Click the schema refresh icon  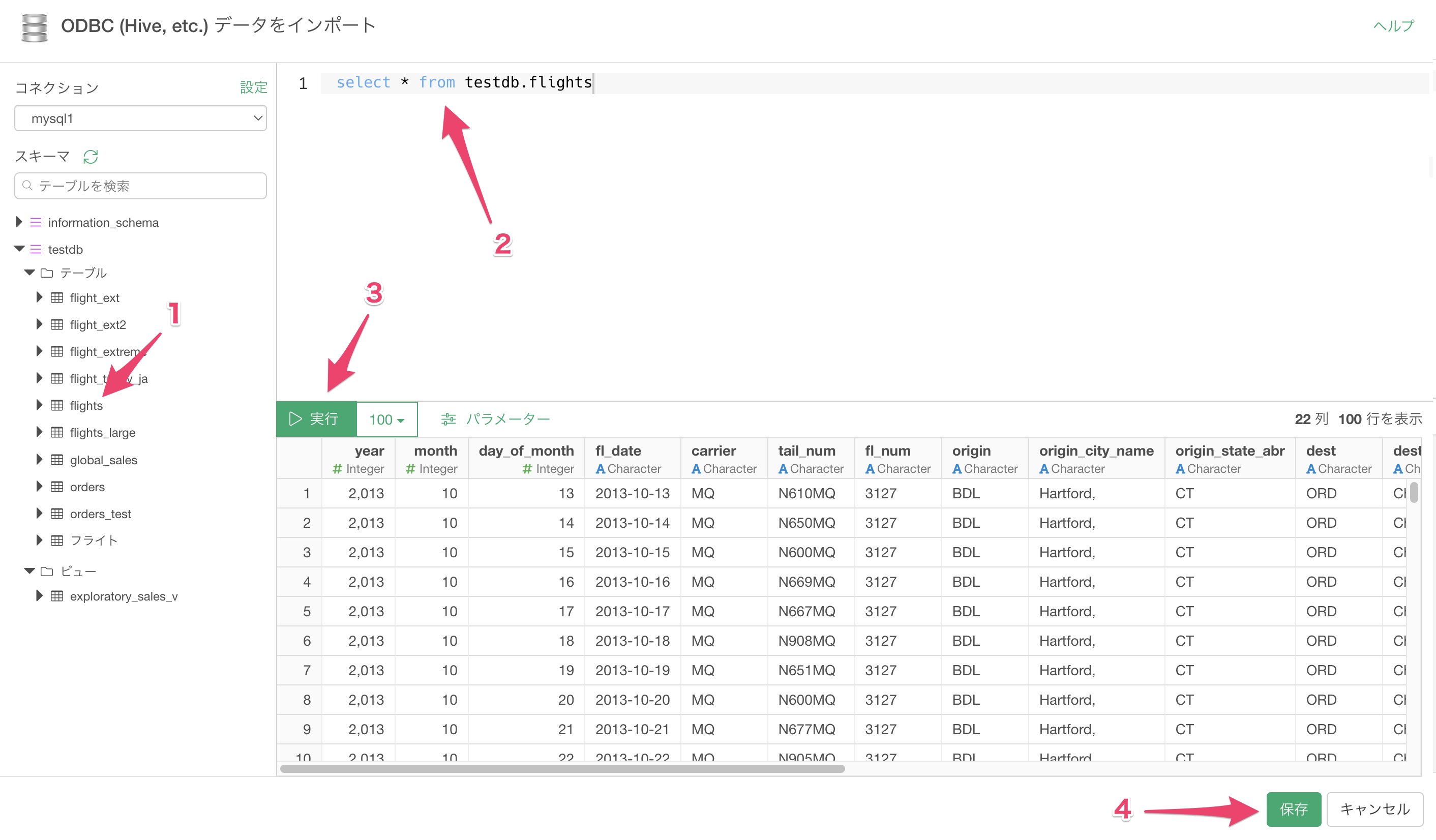point(91,156)
